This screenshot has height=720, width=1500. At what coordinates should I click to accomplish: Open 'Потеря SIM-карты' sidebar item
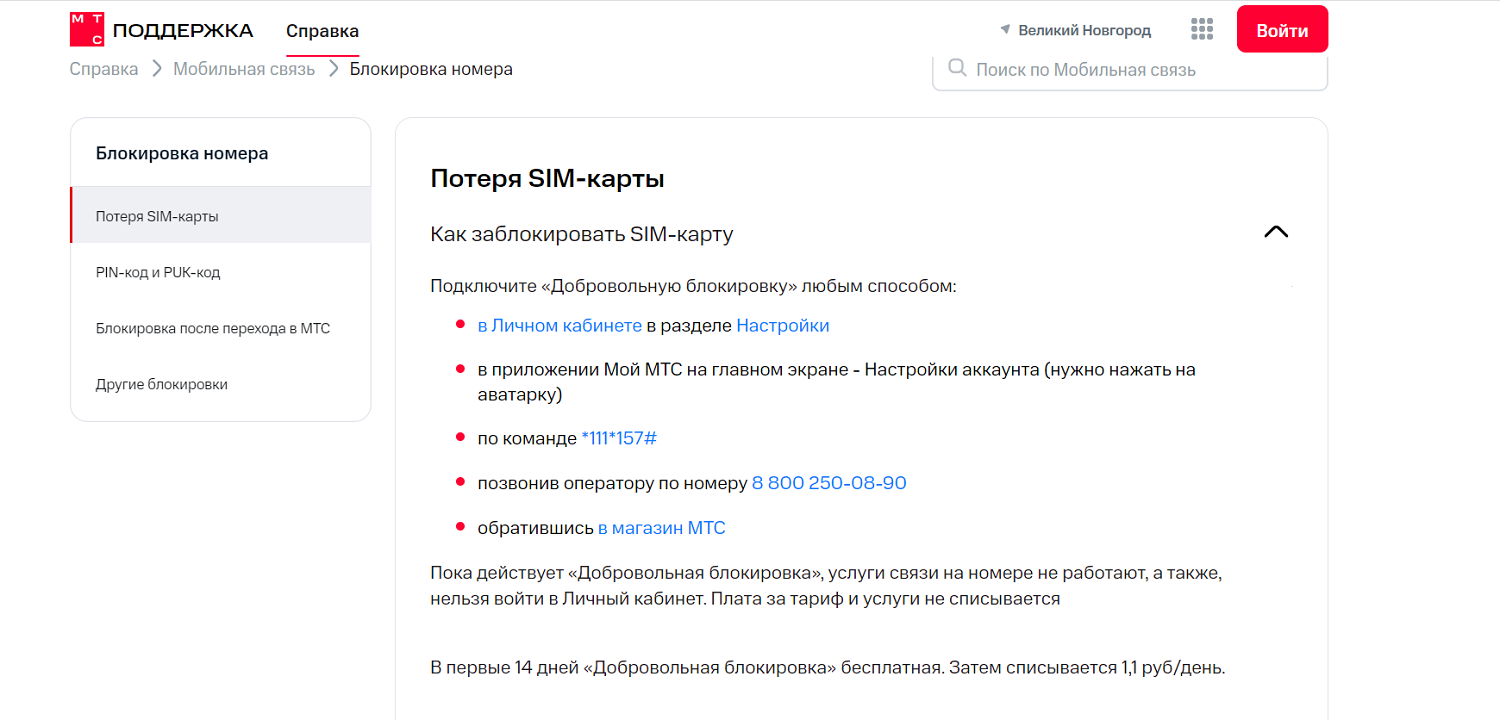tap(220, 215)
